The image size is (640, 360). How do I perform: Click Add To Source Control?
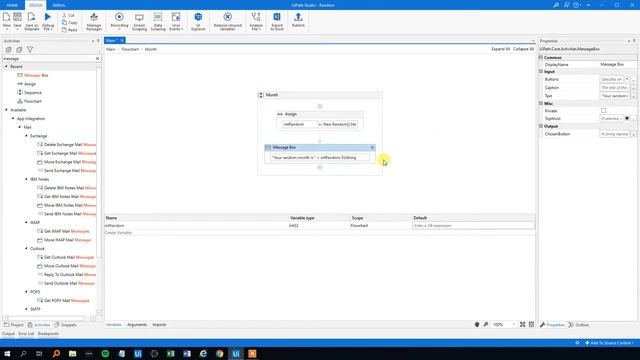(x=610, y=343)
